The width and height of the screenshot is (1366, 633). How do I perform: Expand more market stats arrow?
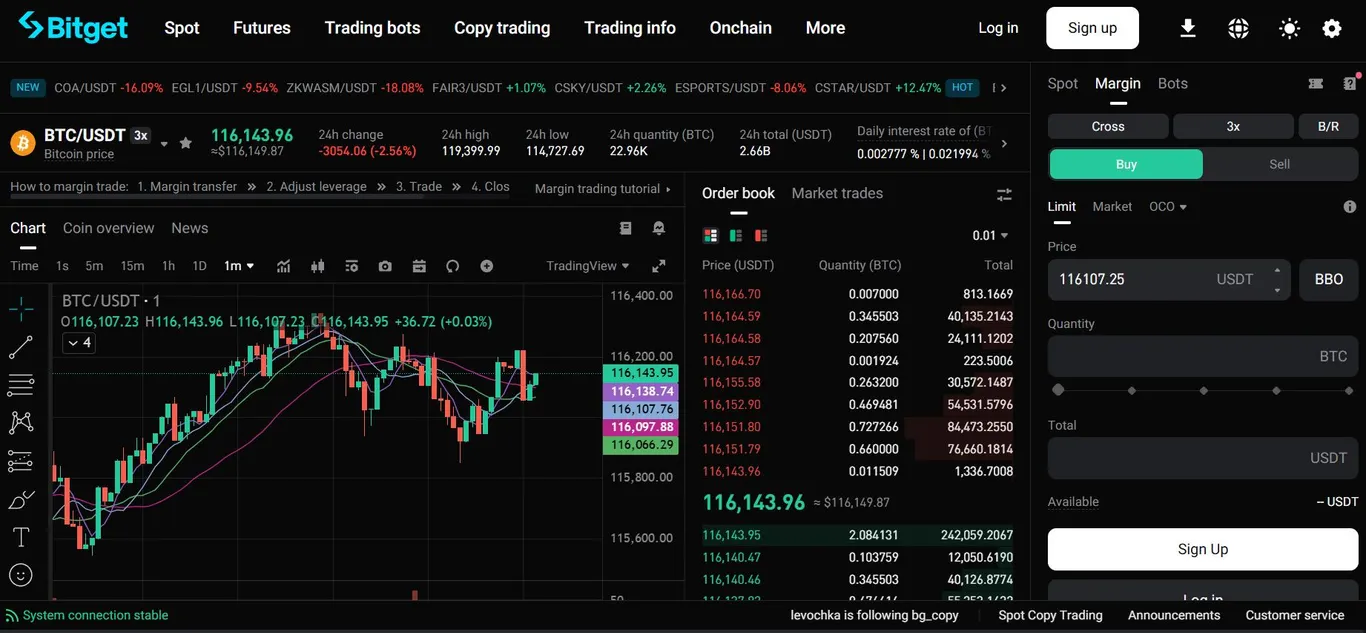pos(1004,143)
